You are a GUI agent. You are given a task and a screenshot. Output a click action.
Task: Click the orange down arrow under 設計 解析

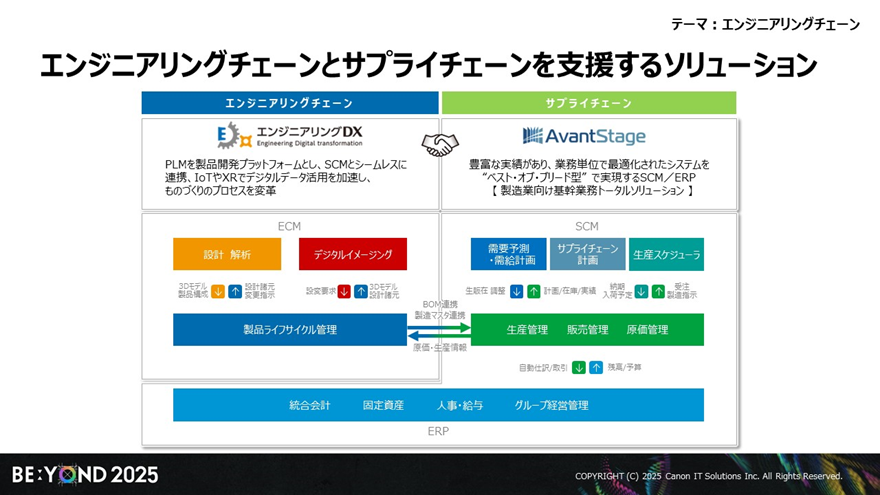tap(217, 292)
